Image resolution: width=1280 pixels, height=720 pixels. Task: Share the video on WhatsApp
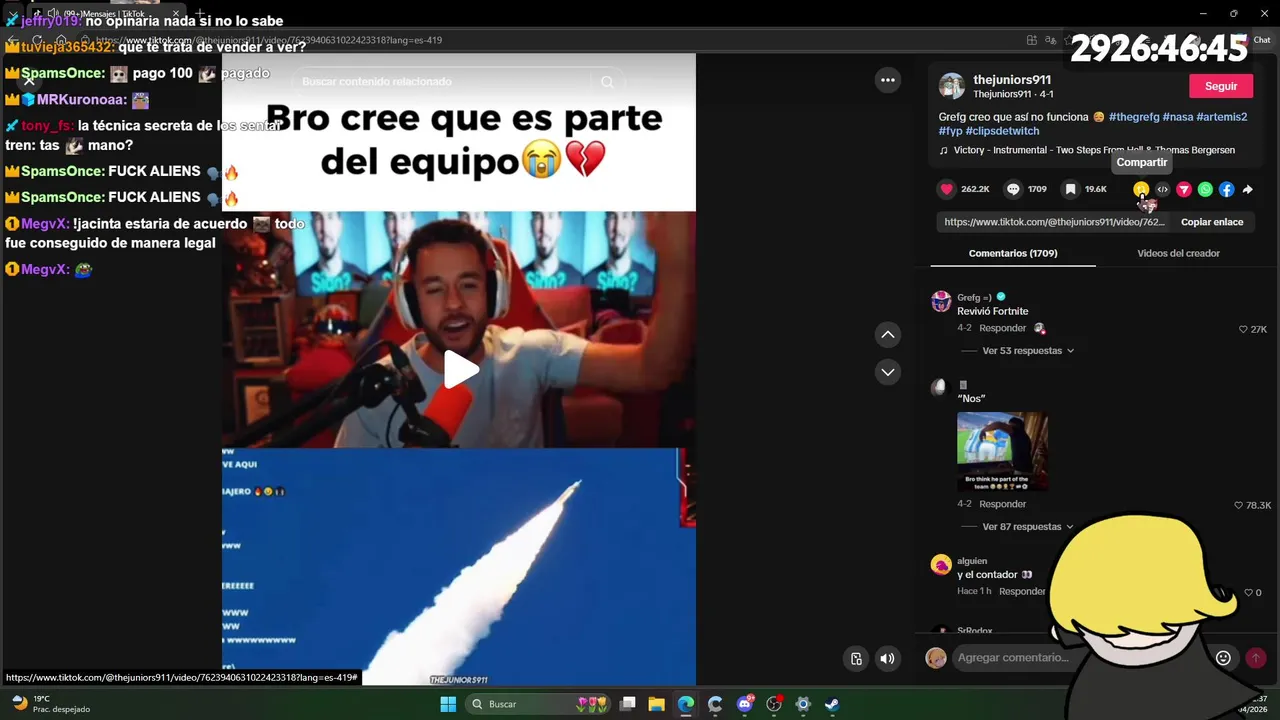[1205, 189]
